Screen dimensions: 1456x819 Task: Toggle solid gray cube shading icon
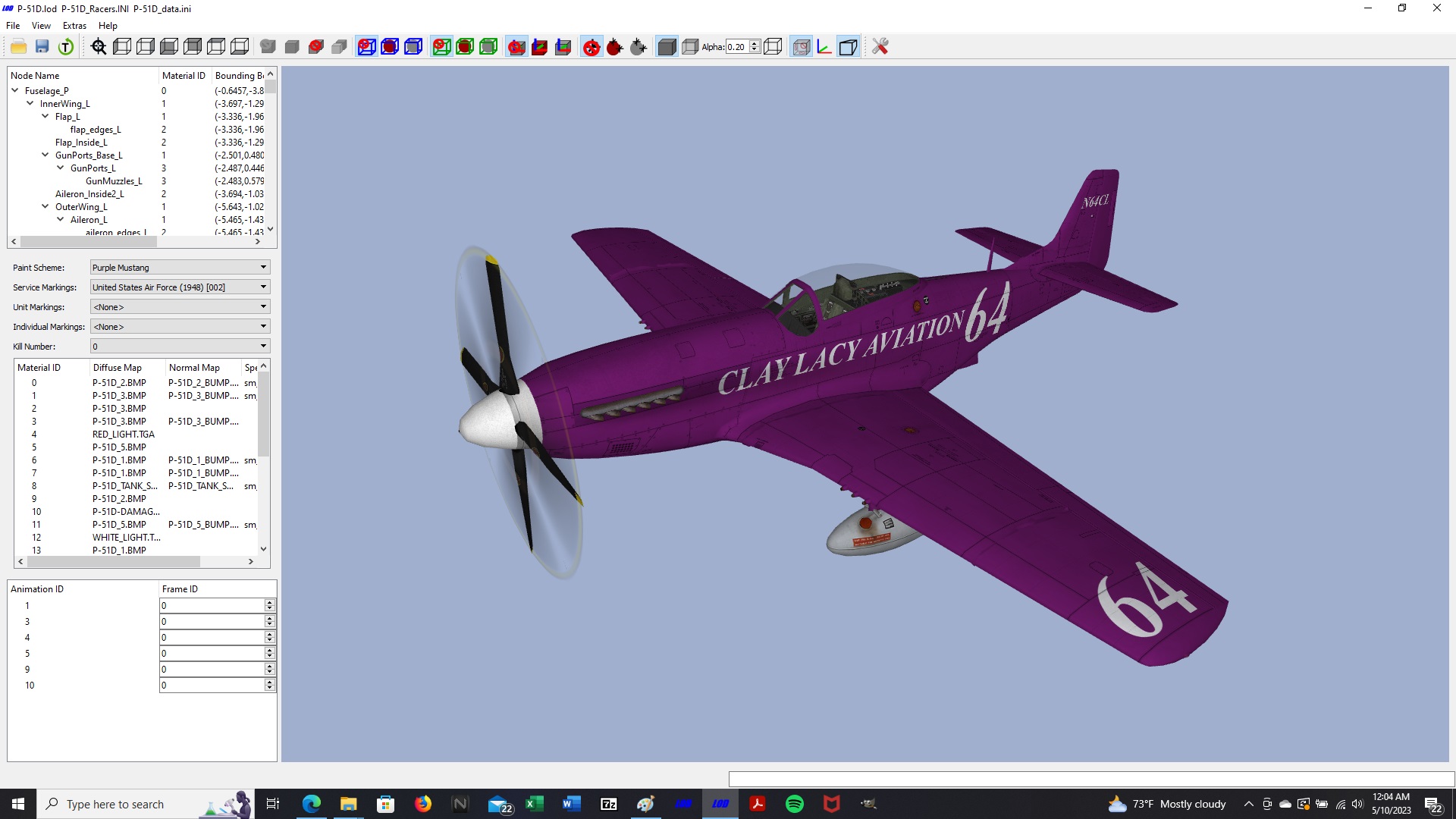667,47
